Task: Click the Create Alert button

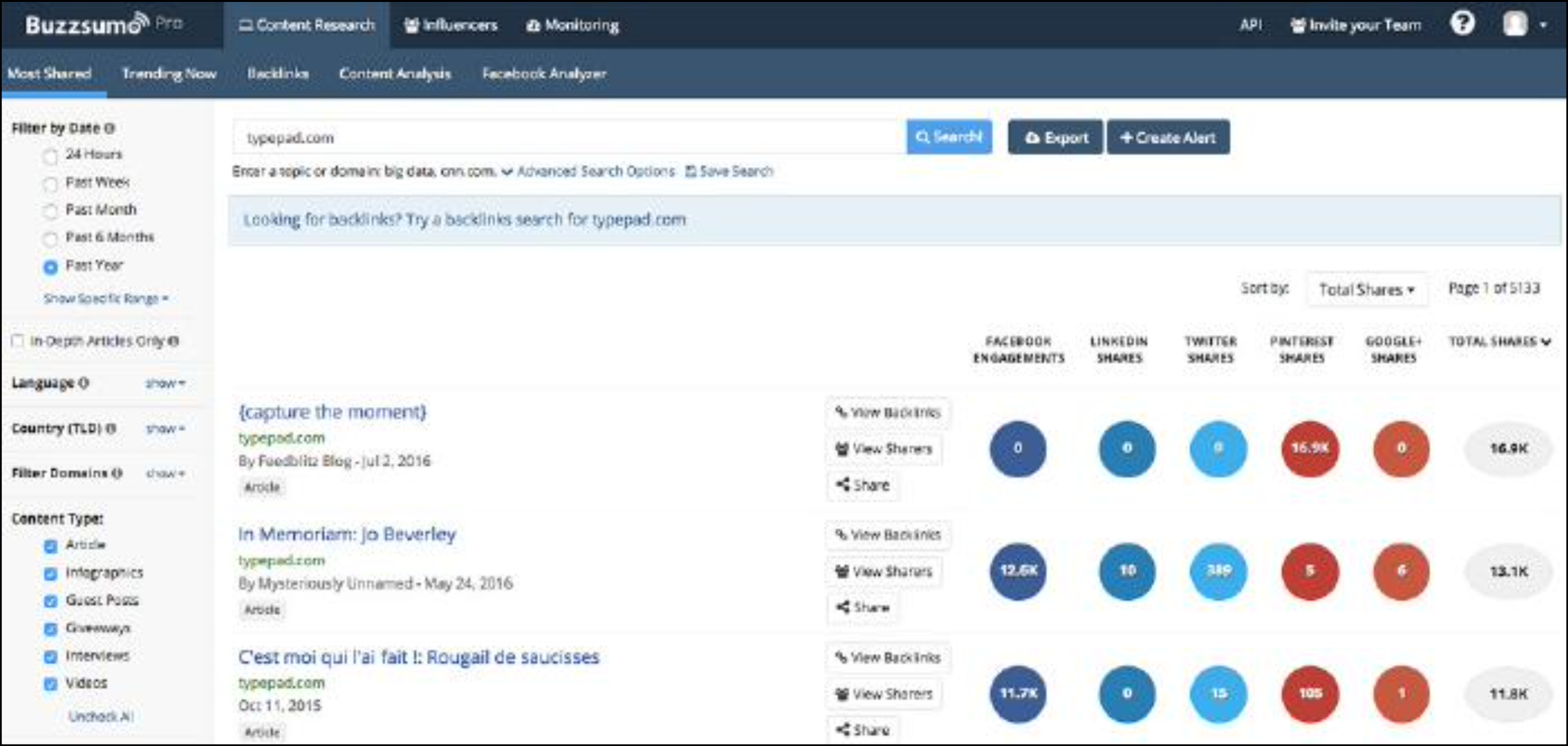Action: 1169,137
